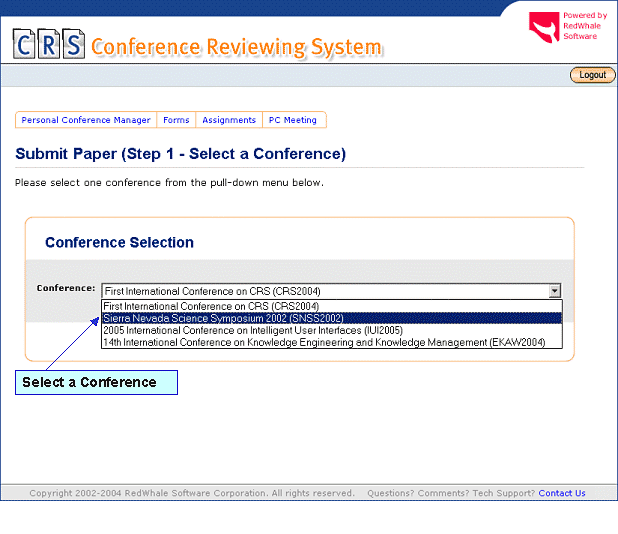Open the Personal Conference Manager tab
Image resolution: width=618 pixels, height=534 pixels.
(x=86, y=120)
